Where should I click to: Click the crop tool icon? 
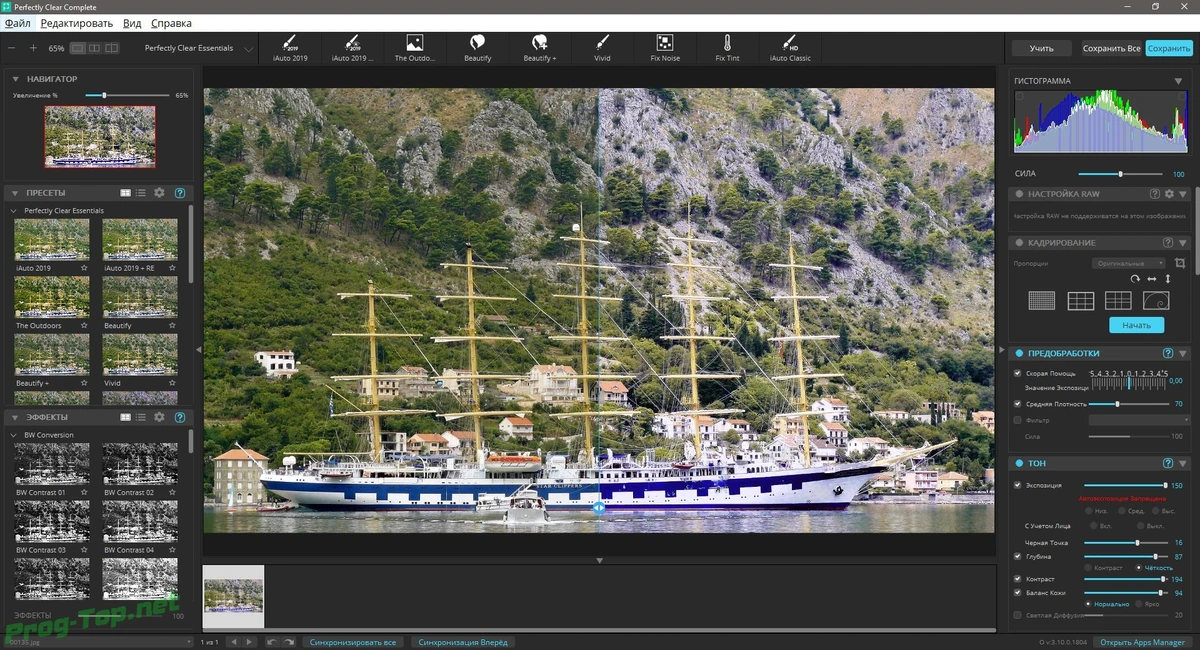coord(1180,263)
